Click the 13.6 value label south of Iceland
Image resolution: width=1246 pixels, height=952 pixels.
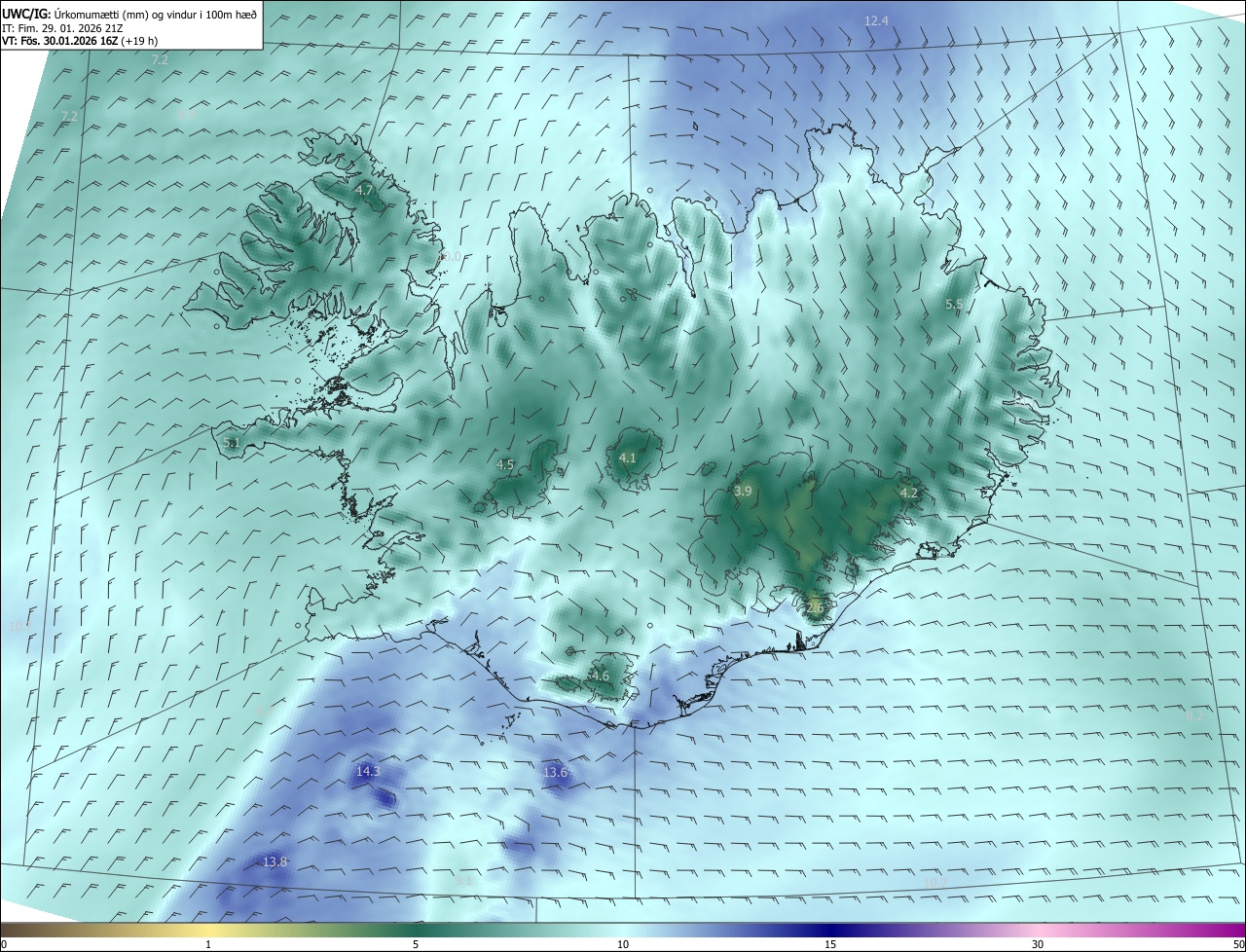coord(555,773)
